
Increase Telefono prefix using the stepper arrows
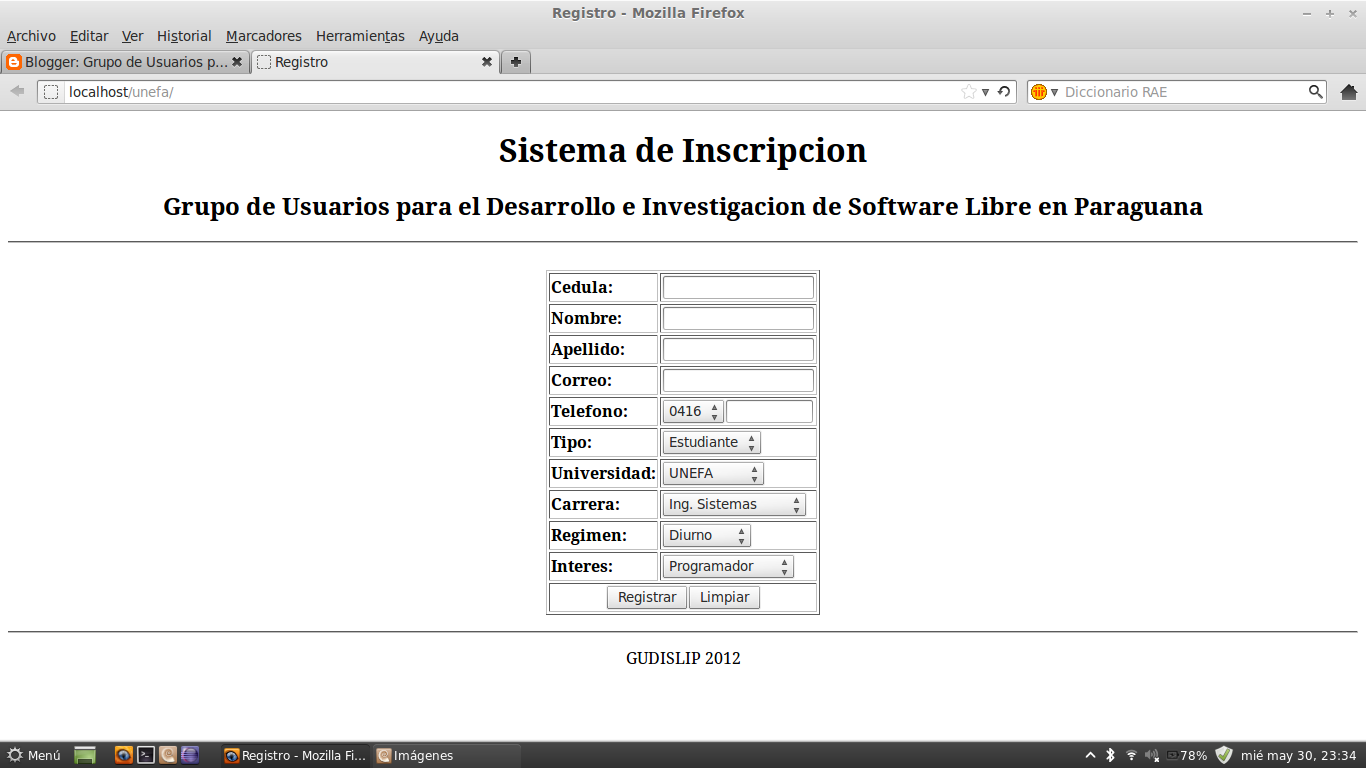(x=714, y=407)
